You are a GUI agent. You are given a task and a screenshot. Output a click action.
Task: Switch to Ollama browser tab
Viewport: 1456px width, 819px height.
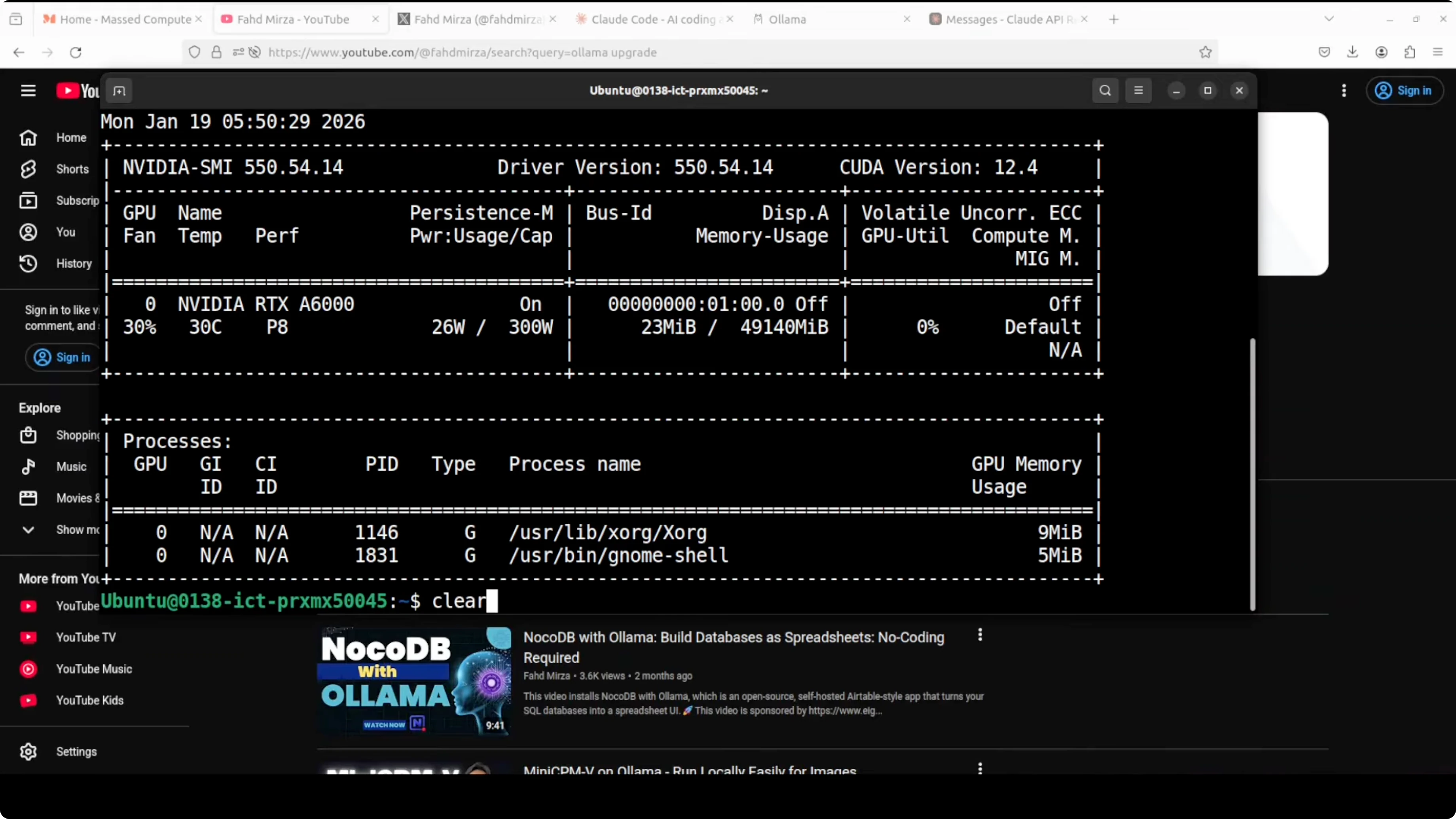(787, 19)
